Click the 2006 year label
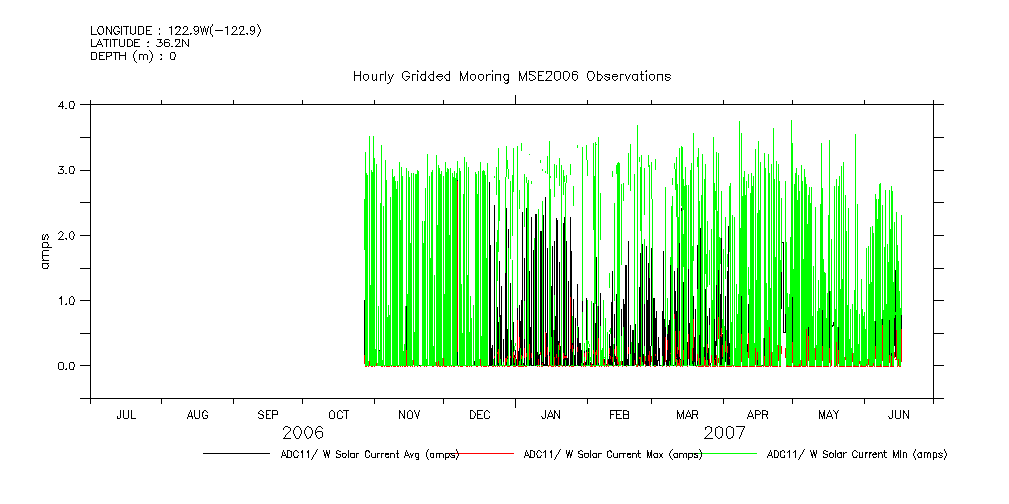The width and height of the screenshot is (1009, 504). coord(303,433)
